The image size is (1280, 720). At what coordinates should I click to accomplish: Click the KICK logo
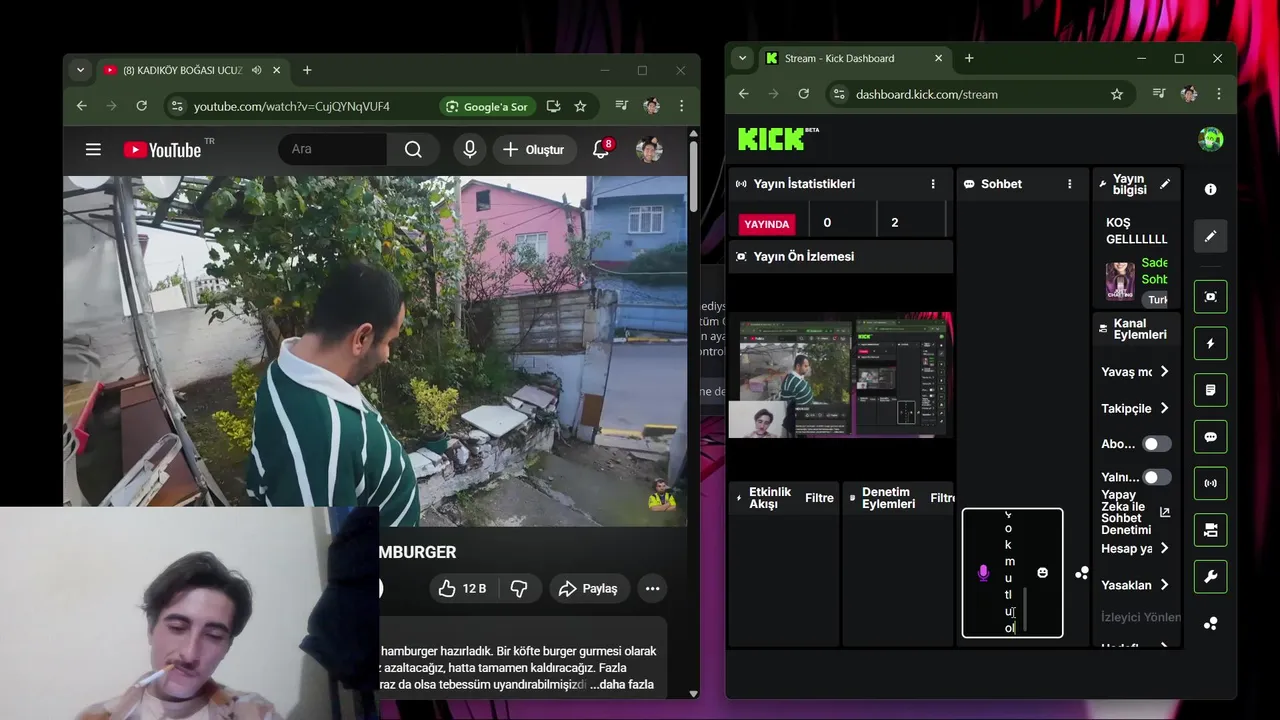pos(772,139)
